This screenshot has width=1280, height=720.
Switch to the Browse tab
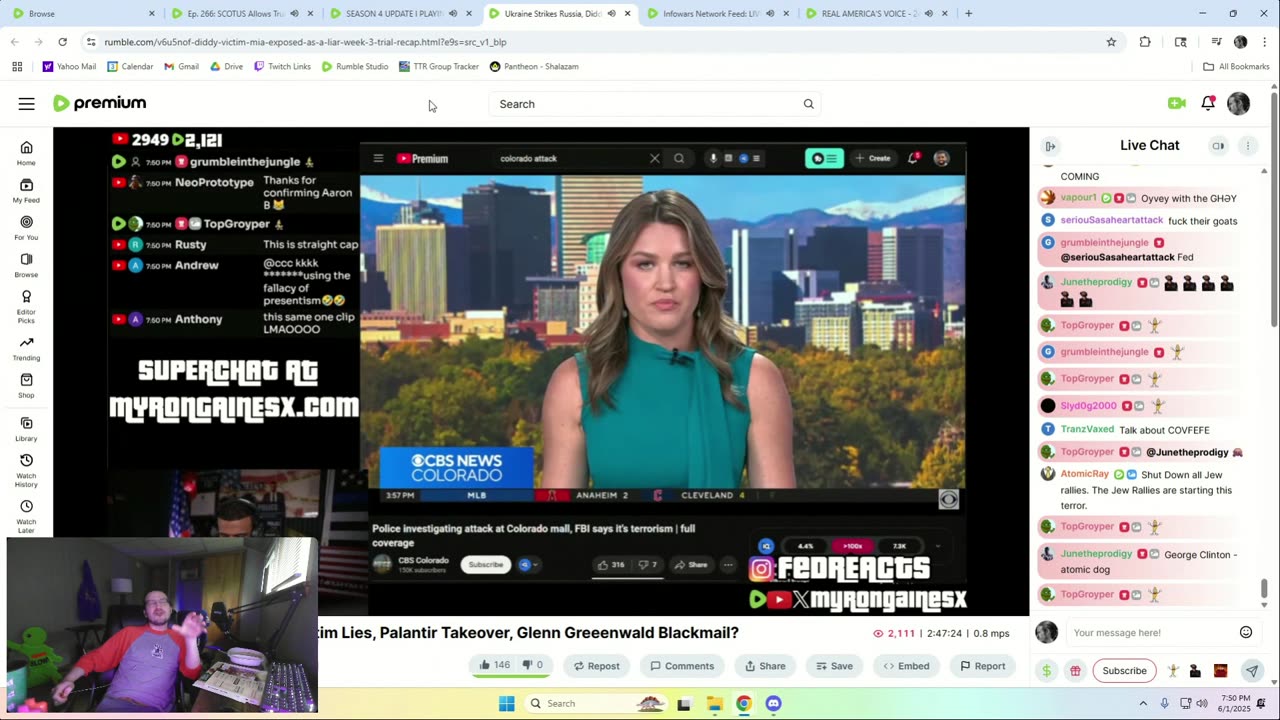(82, 14)
